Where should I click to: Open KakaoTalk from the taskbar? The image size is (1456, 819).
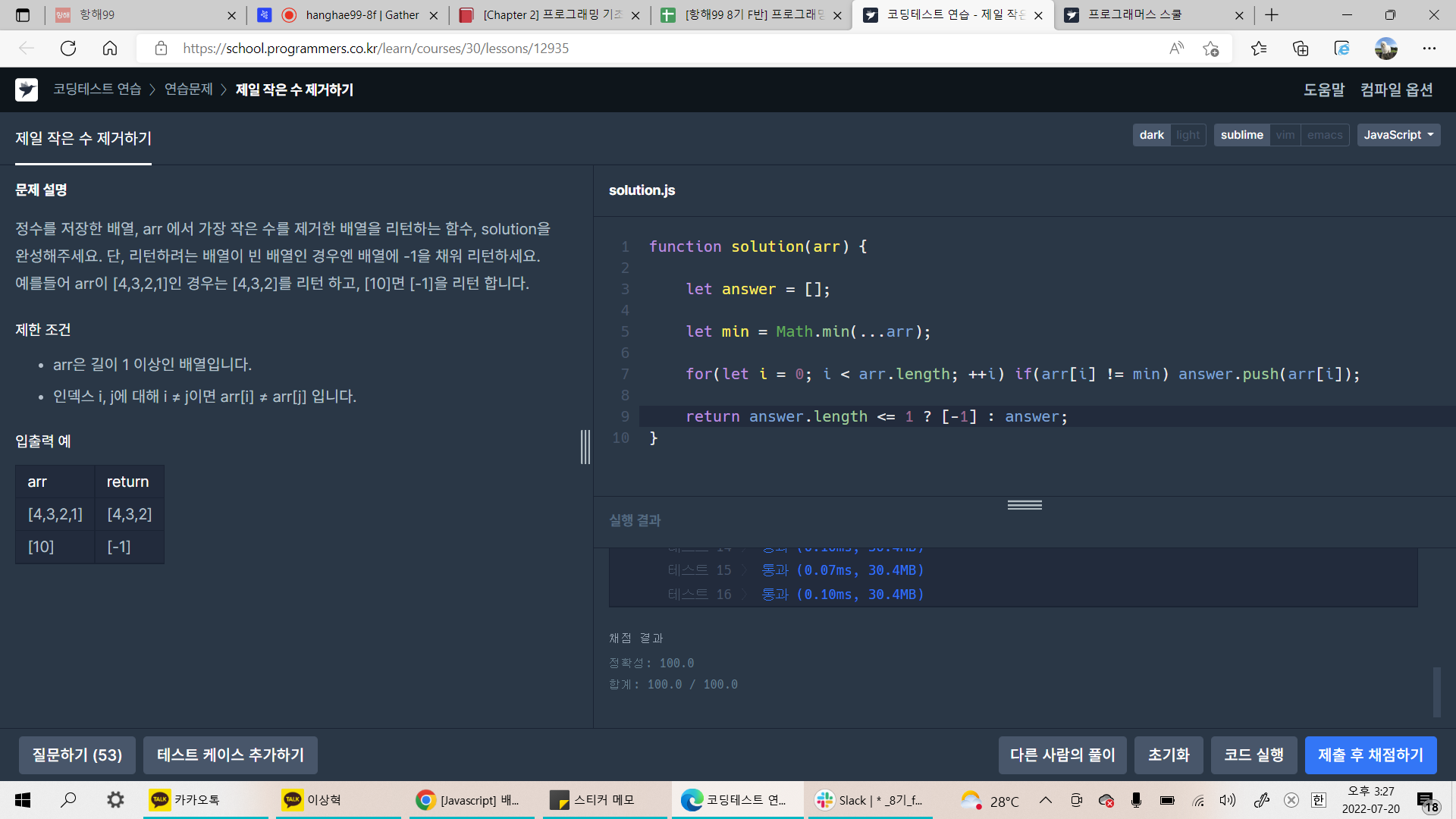(x=186, y=800)
